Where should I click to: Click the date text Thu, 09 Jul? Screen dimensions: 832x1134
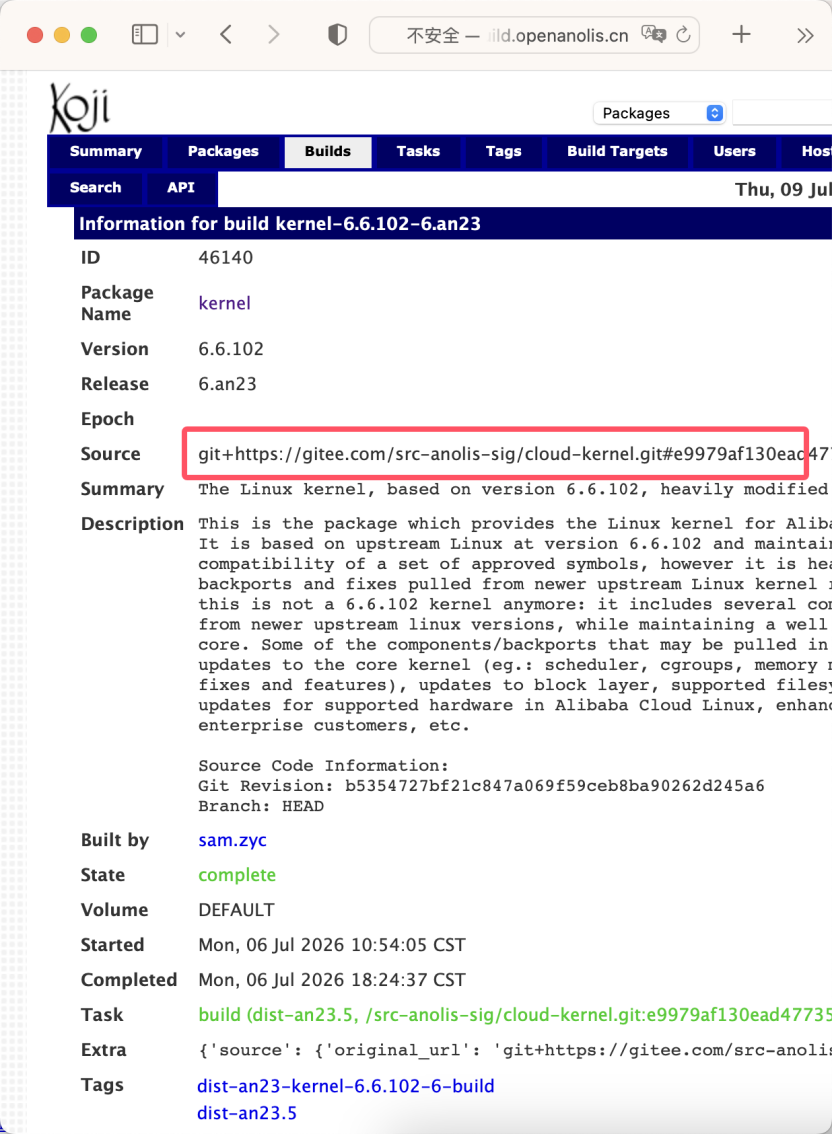point(784,189)
